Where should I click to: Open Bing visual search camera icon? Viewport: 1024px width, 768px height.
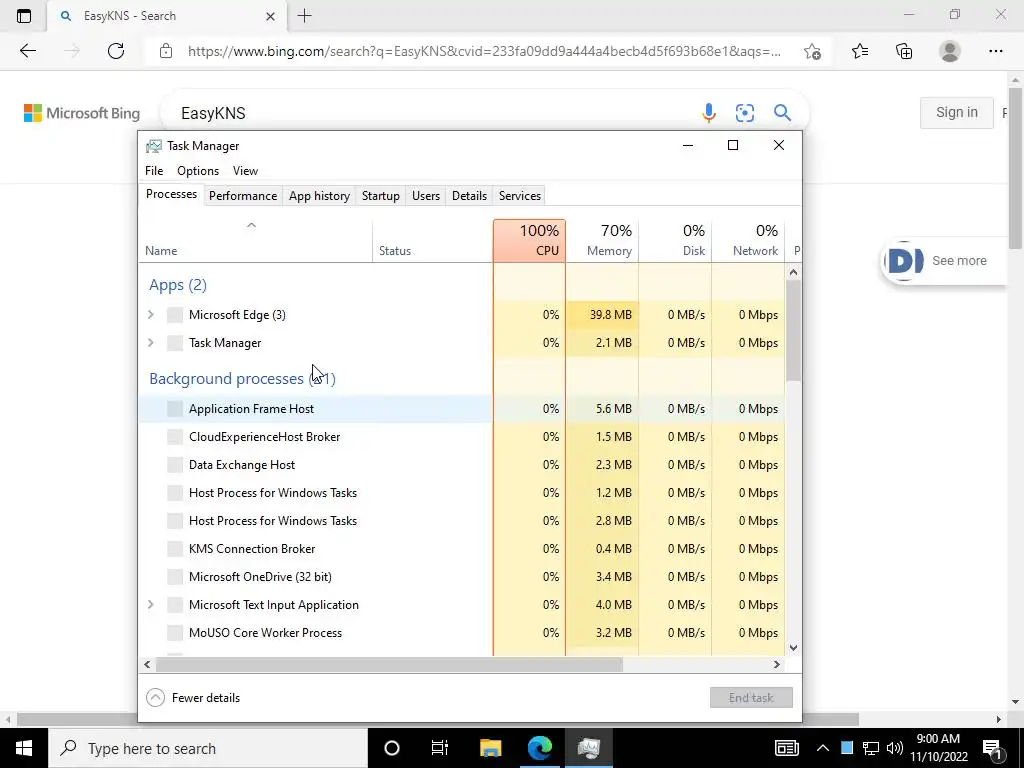click(x=744, y=113)
